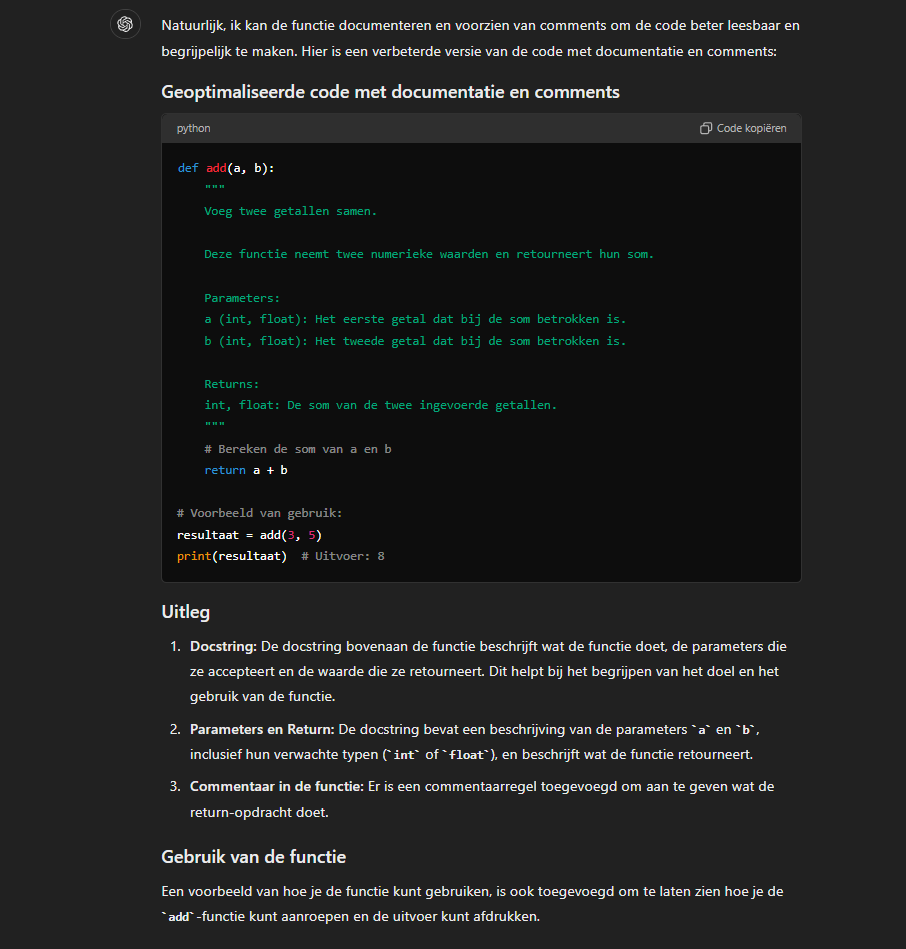The width and height of the screenshot is (906, 949).
Task: Click the "# Voorbeeld van gebruik:" comment
Action: click(x=259, y=513)
